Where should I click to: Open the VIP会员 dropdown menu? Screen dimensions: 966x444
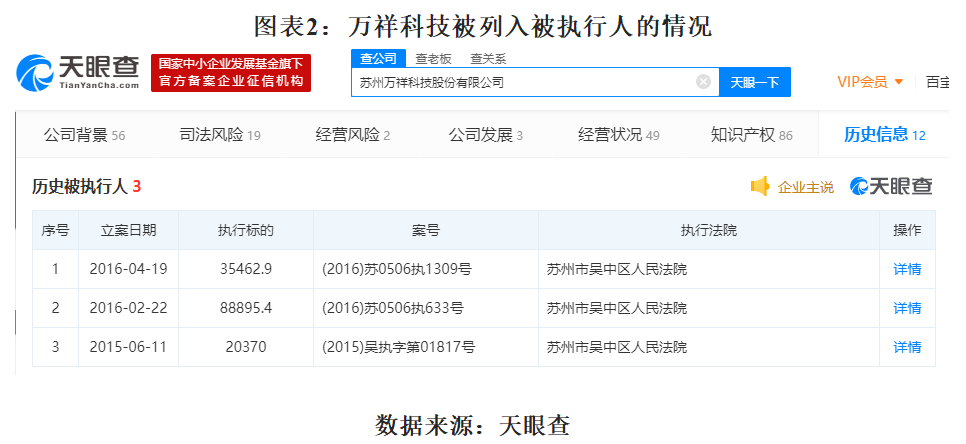[870, 82]
